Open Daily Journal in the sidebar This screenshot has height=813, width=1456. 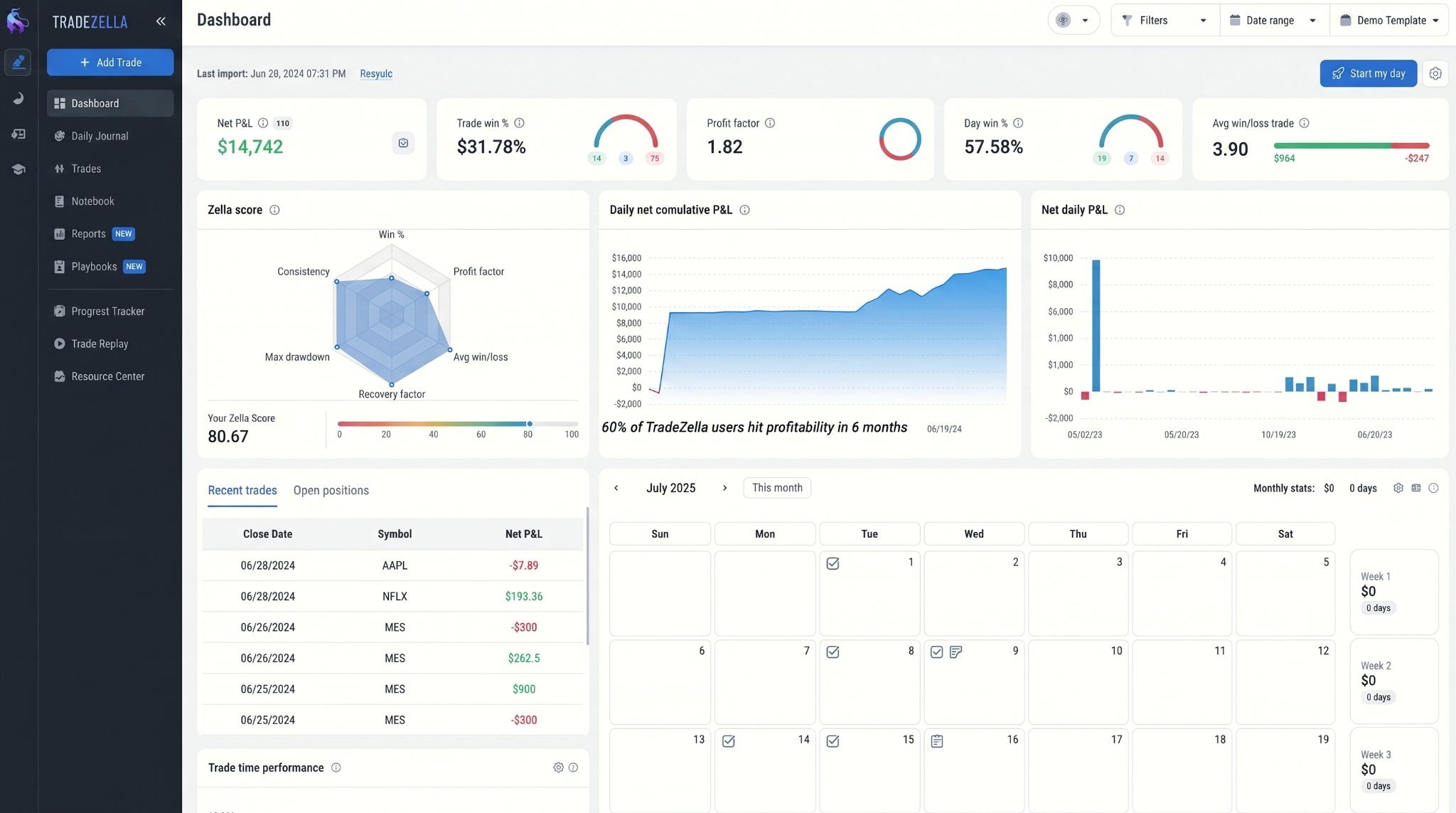coord(110,136)
